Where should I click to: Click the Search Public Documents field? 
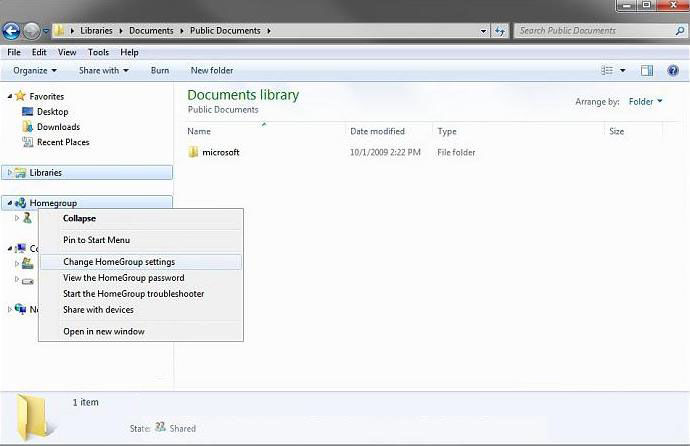(593, 31)
